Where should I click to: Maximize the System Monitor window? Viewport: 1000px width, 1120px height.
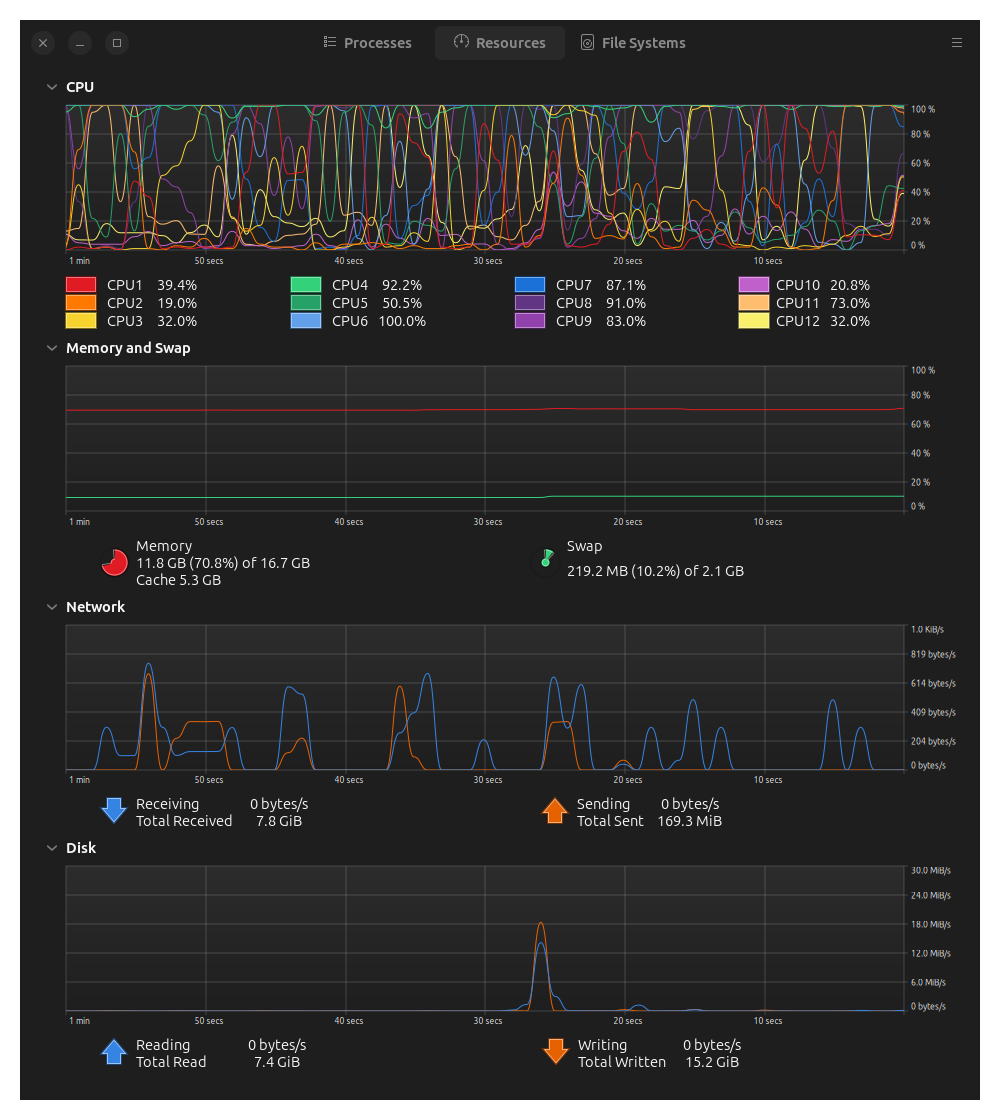117,43
